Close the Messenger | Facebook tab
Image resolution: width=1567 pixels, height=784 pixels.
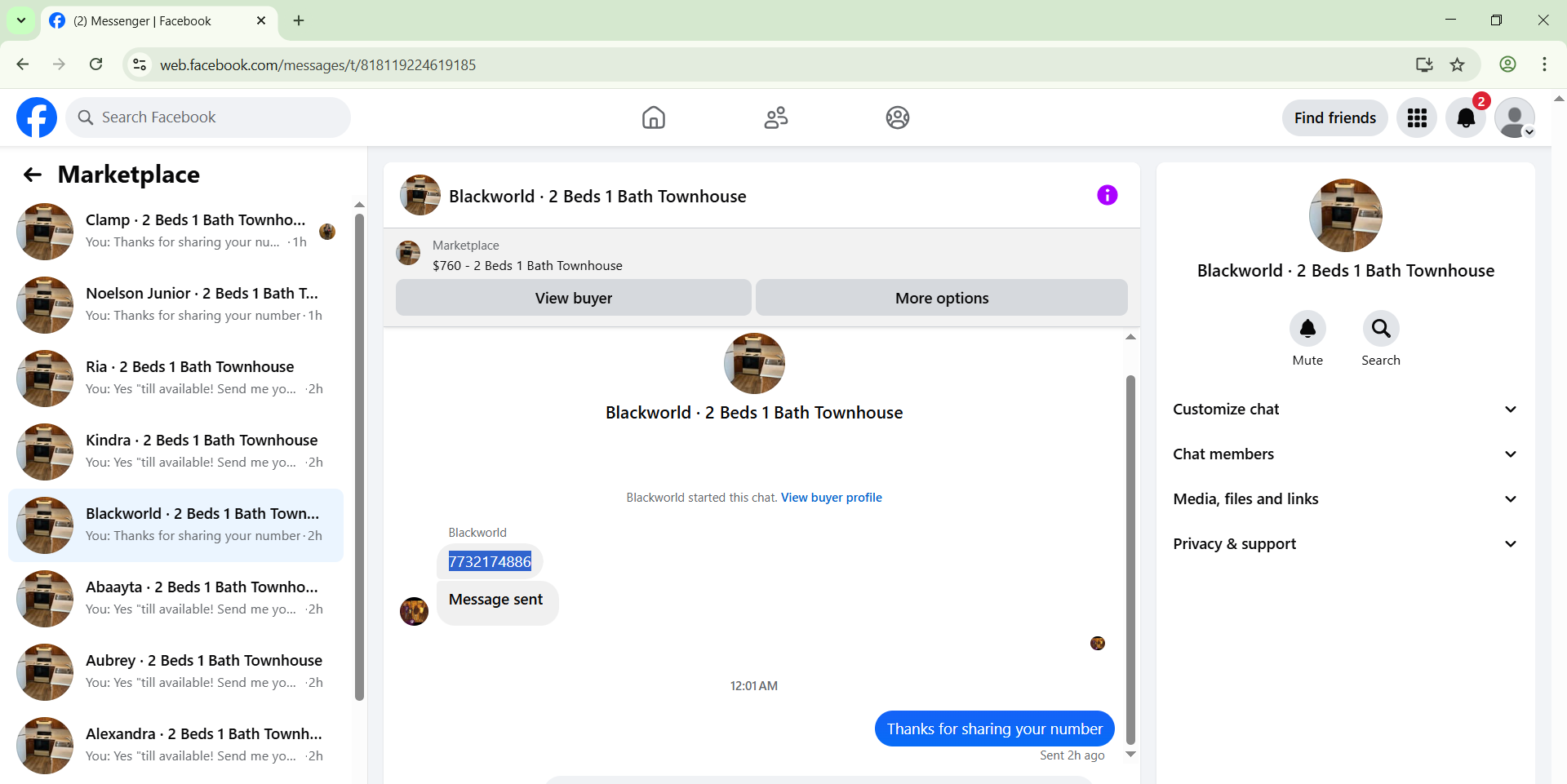tap(261, 20)
